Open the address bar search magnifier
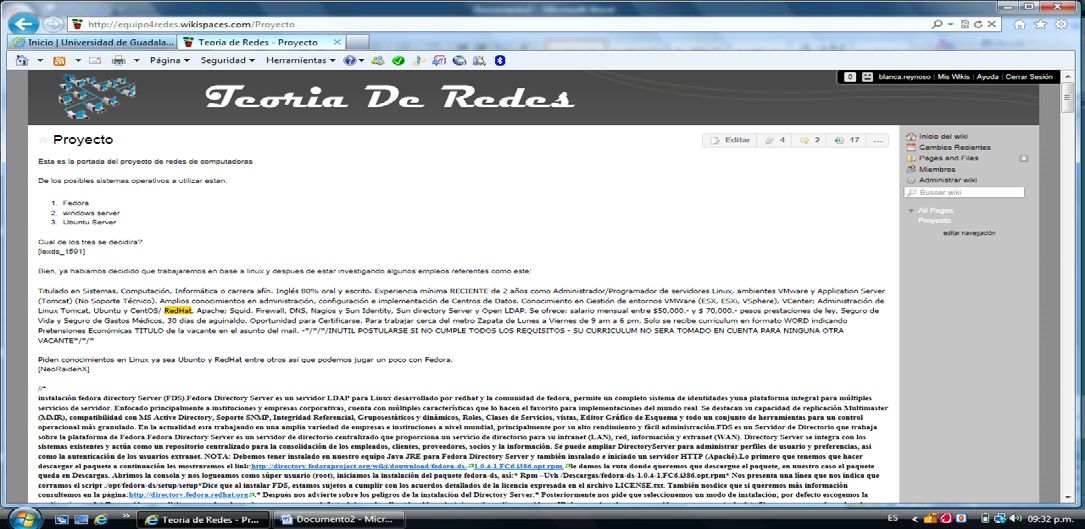The width and height of the screenshot is (1085, 529). (937, 24)
